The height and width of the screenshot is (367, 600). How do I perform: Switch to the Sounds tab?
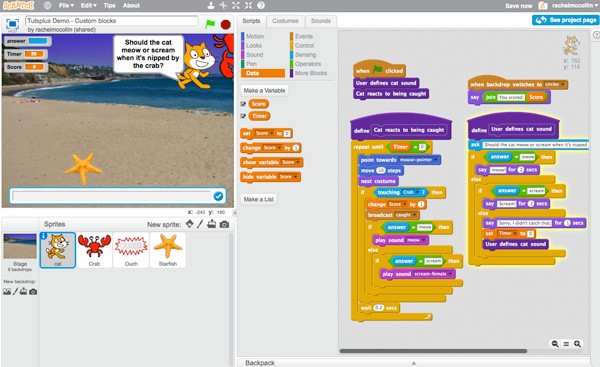[x=321, y=21]
